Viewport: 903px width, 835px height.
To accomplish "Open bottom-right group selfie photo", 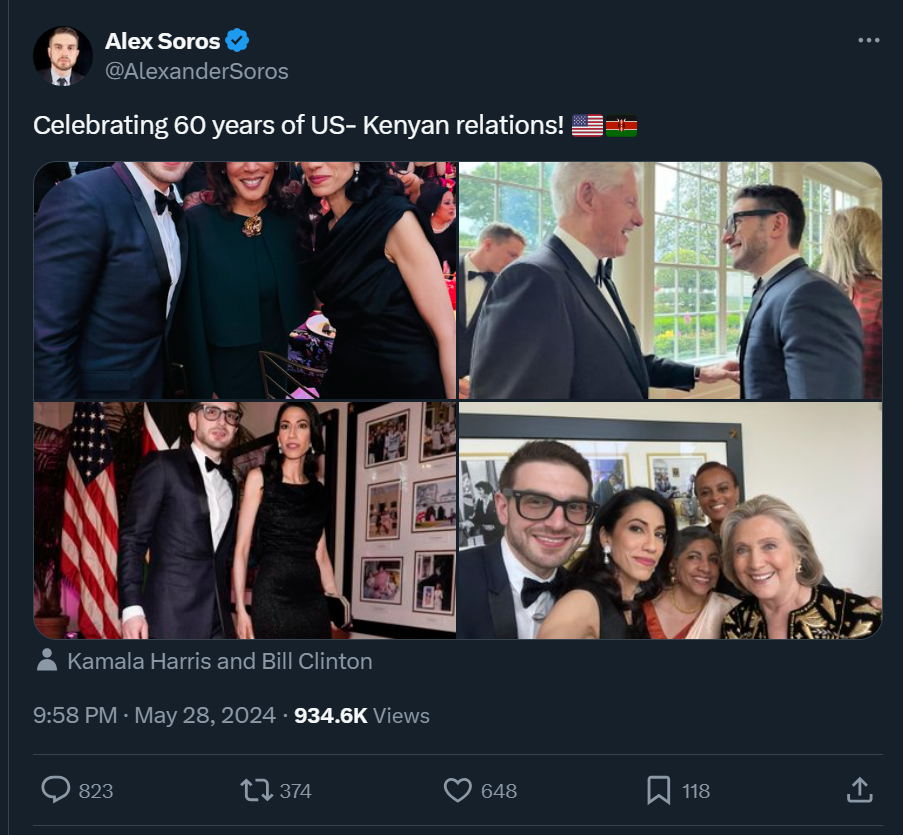I will [670, 520].
